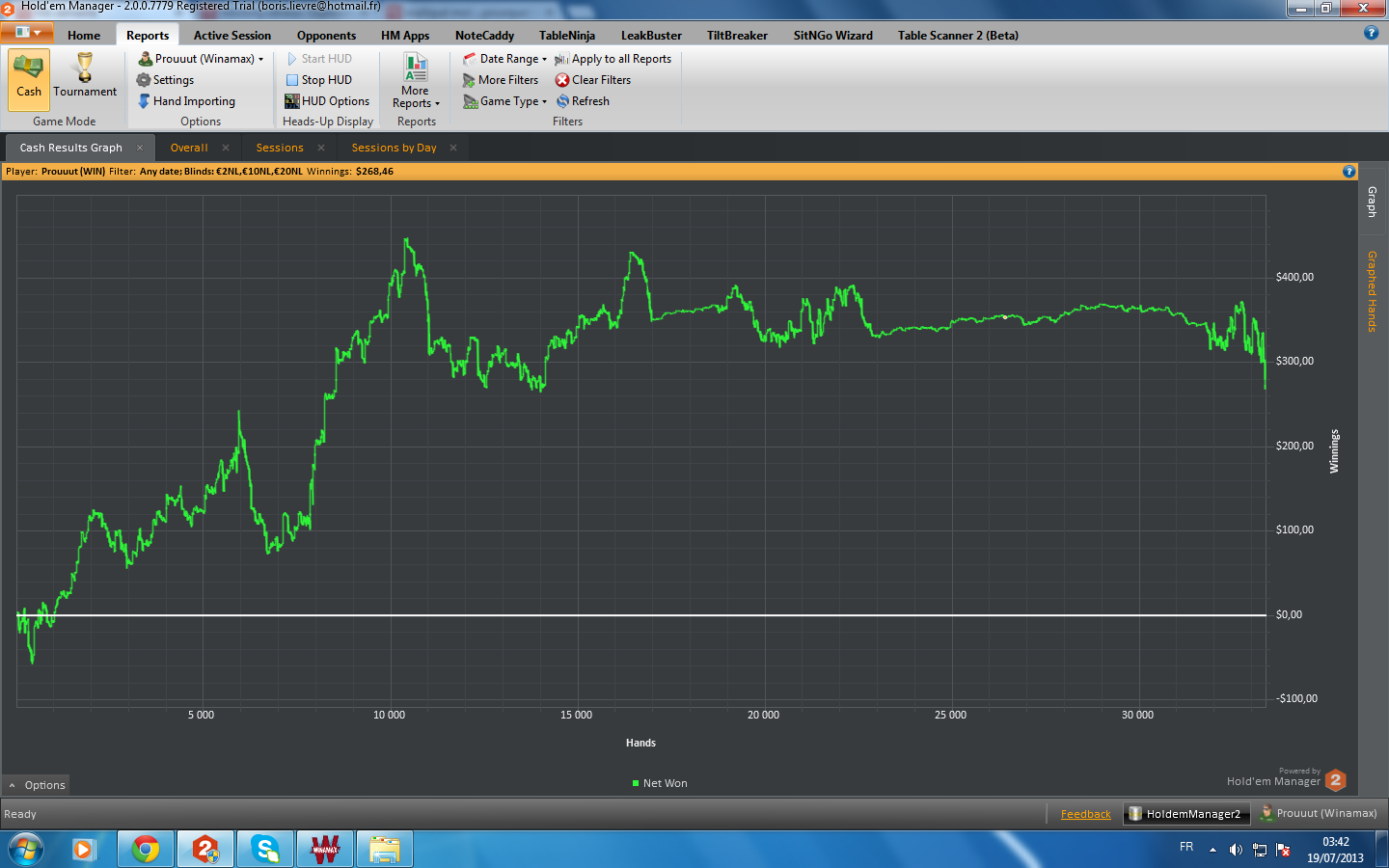The height and width of the screenshot is (868, 1389).
Task: Open the Graphed Hands side panel
Action: point(1372,291)
